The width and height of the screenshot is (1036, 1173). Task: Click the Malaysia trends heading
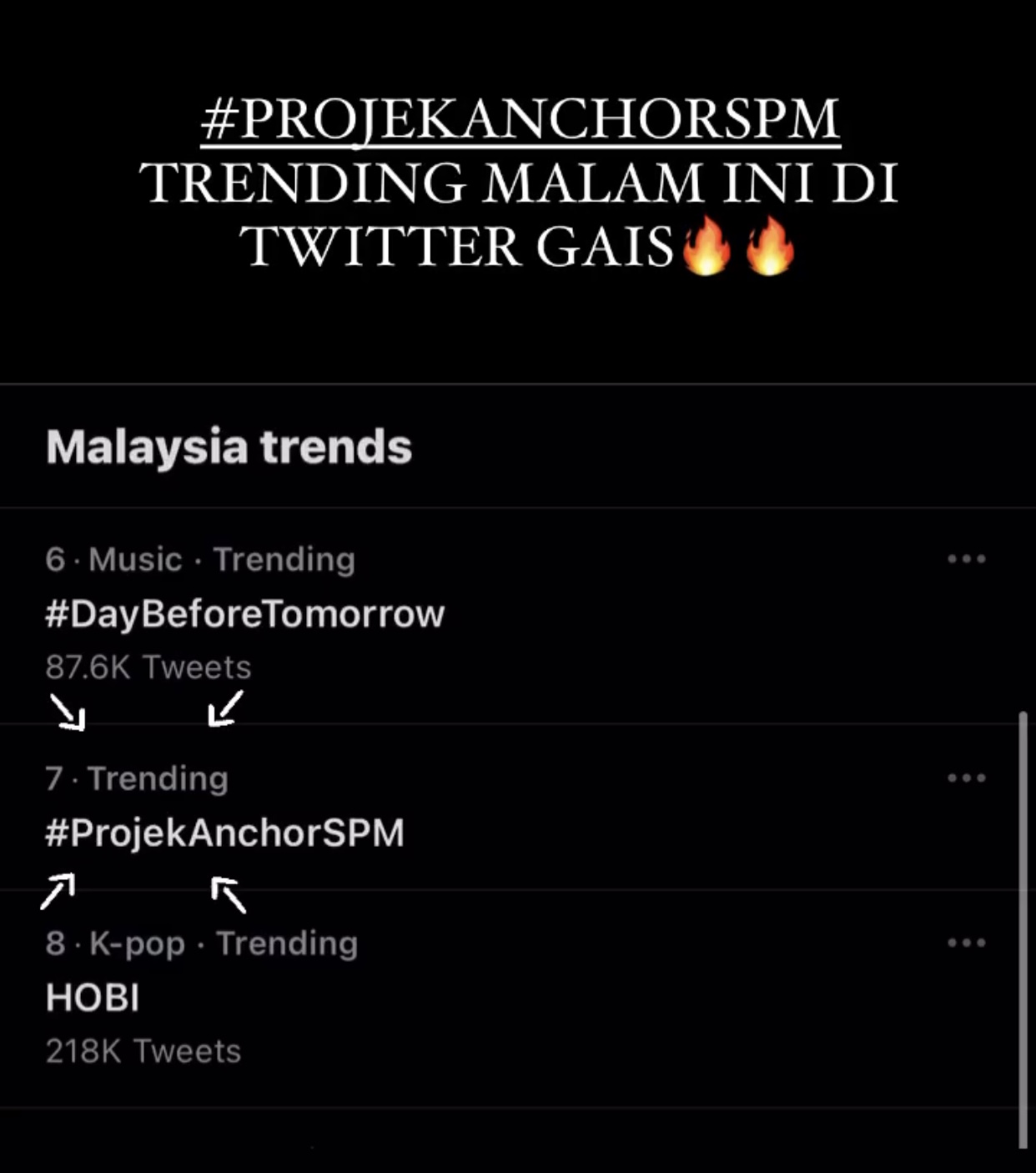click(229, 447)
